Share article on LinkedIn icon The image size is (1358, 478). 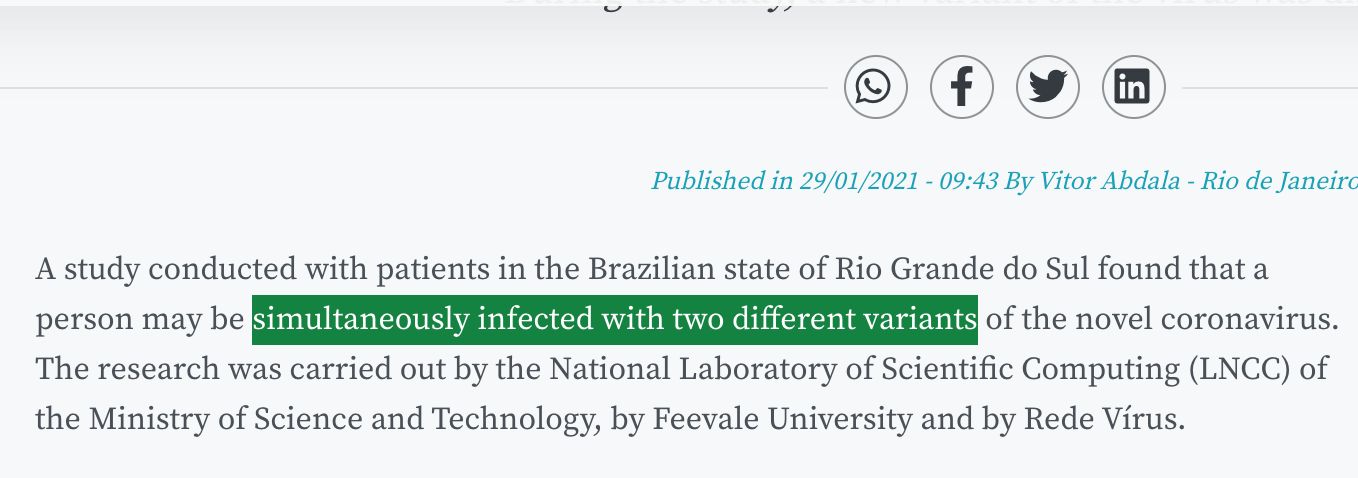(1133, 88)
